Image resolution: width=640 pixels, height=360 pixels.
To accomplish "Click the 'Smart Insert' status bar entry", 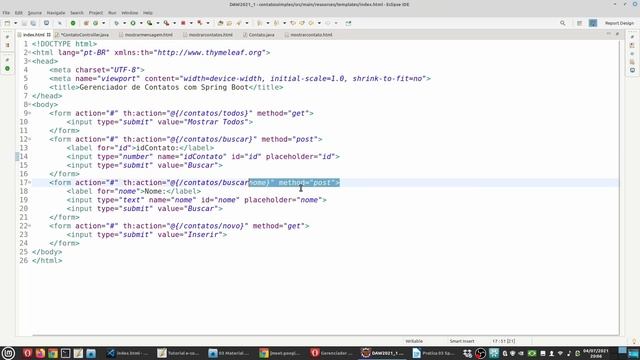I will 462,341.
